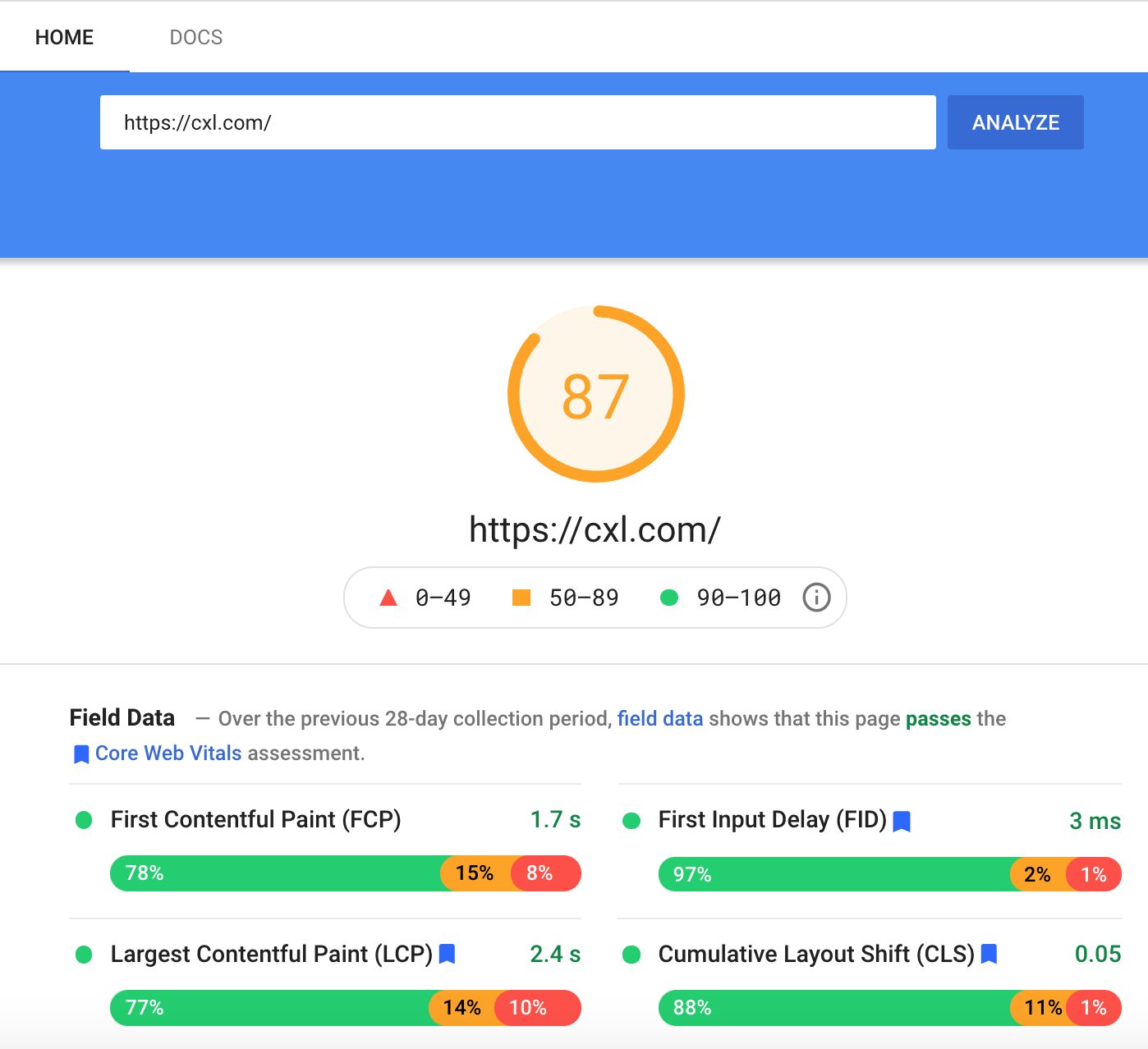The image size is (1148, 1049).
Task: Click the 'Largest Contentful Paint (LCP)' label
Action: (x=271, y=954)
